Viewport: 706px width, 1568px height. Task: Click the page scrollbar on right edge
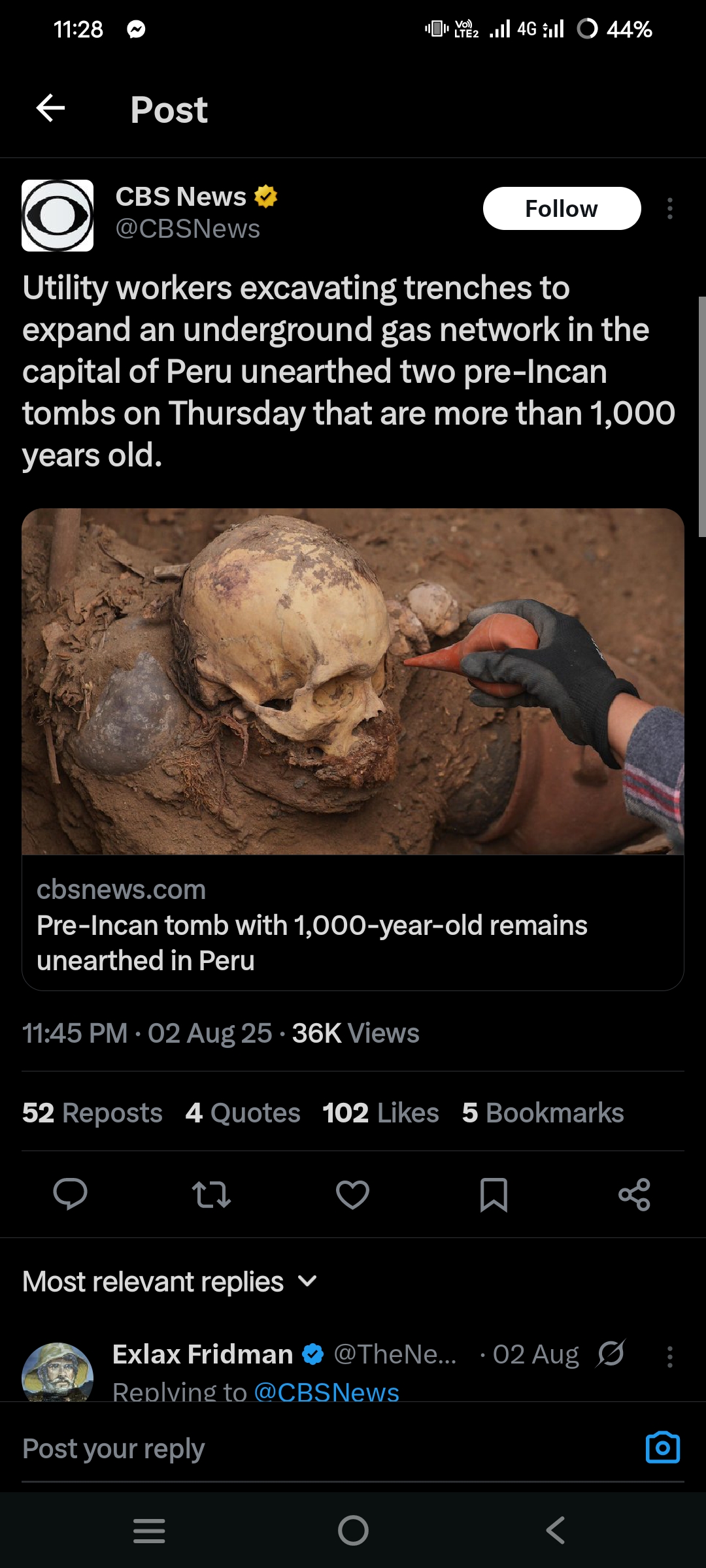[x=701, y=417]
